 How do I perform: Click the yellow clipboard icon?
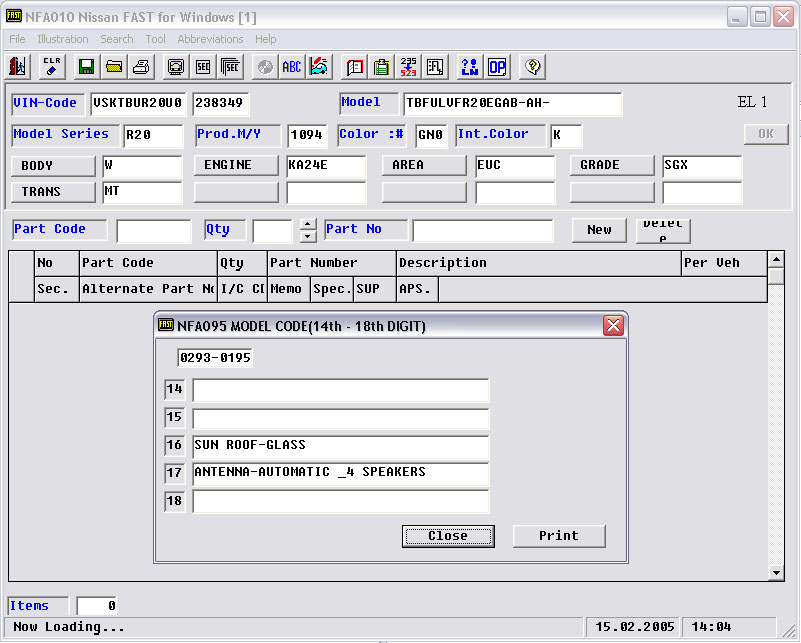(x=381, y=67)
